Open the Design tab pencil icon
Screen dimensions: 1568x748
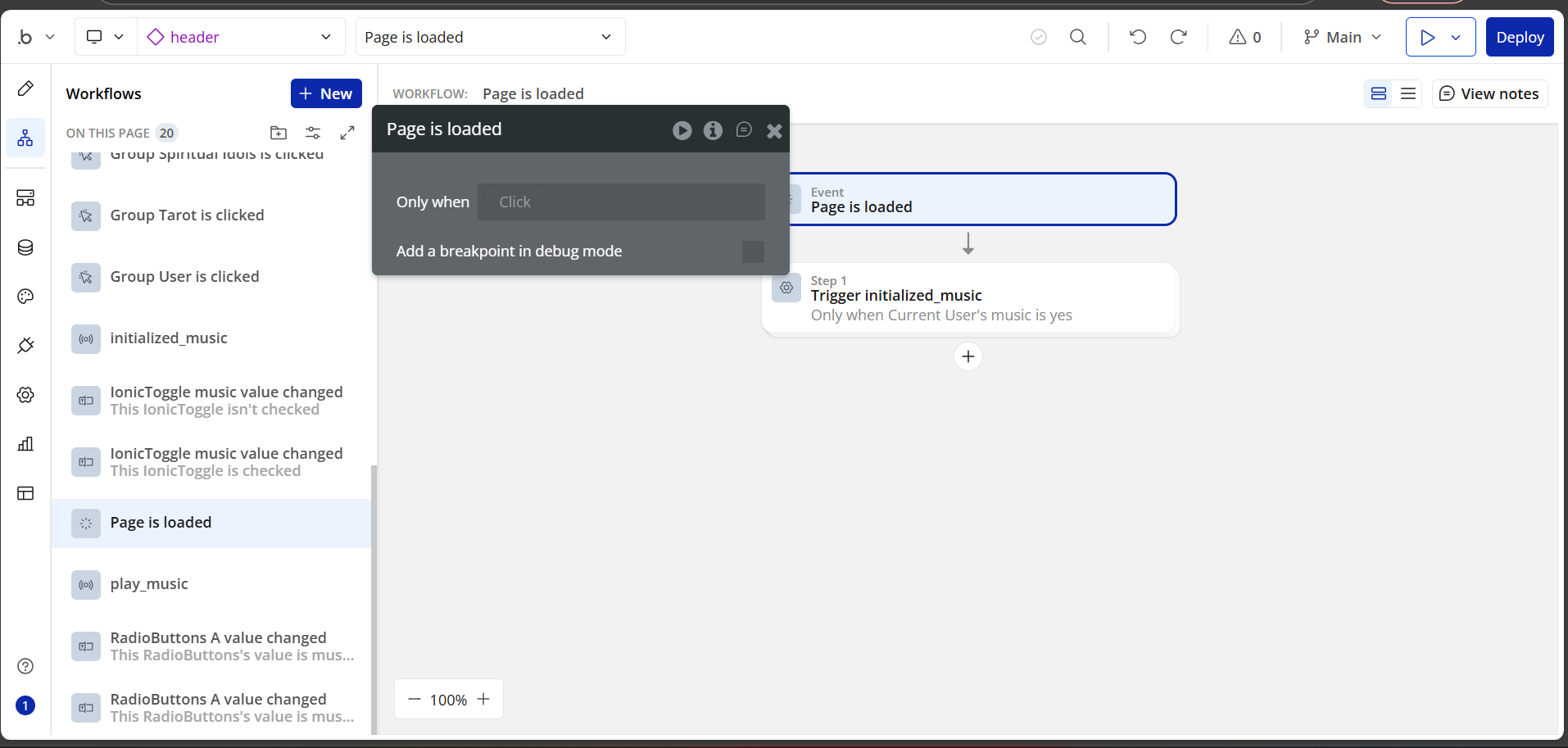[25, 88]
